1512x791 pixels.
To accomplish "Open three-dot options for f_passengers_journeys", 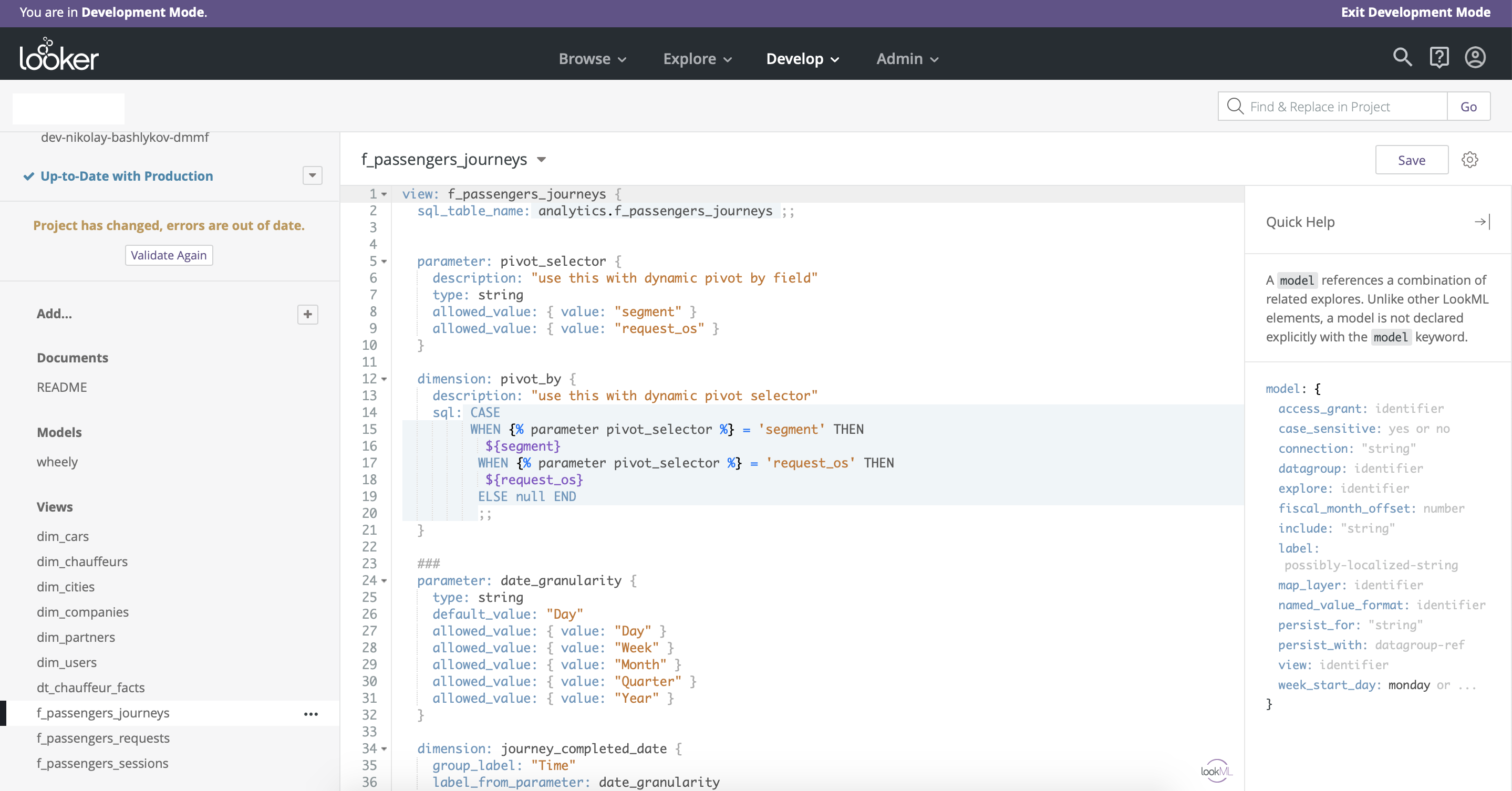I will [310, 714].
